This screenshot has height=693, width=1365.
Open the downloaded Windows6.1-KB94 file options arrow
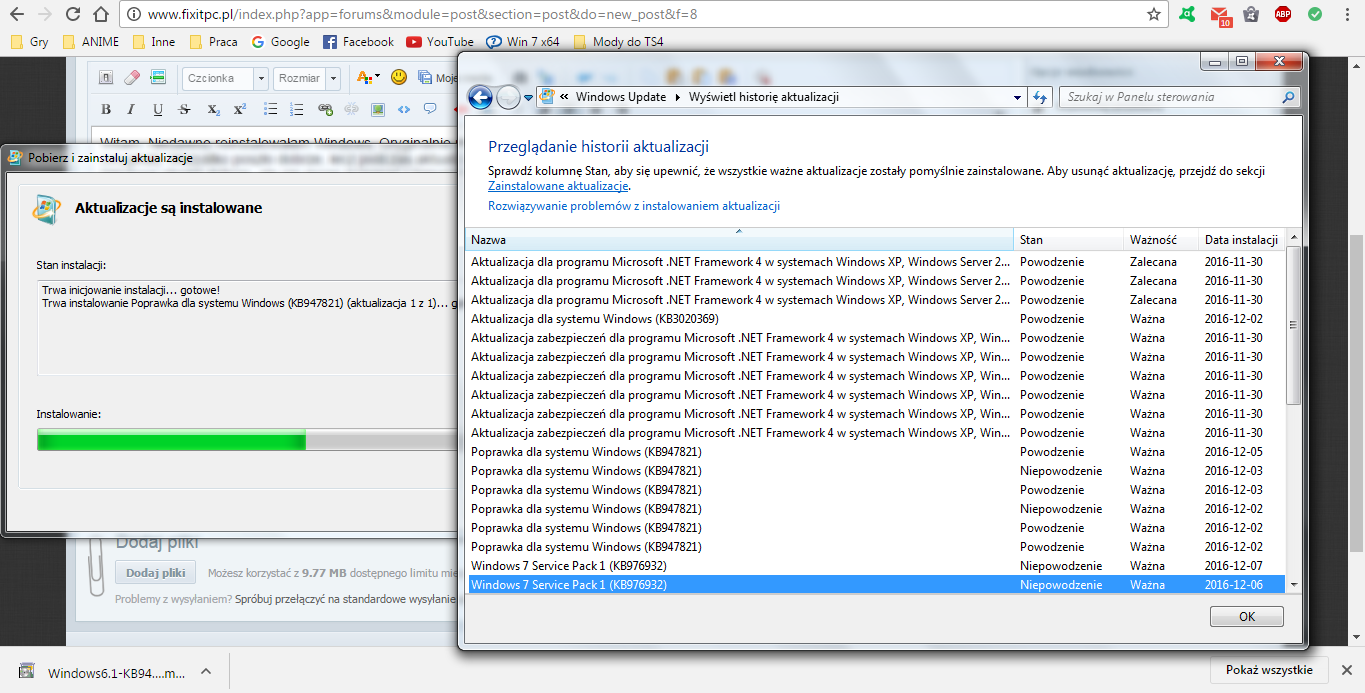tap(205, 672)
